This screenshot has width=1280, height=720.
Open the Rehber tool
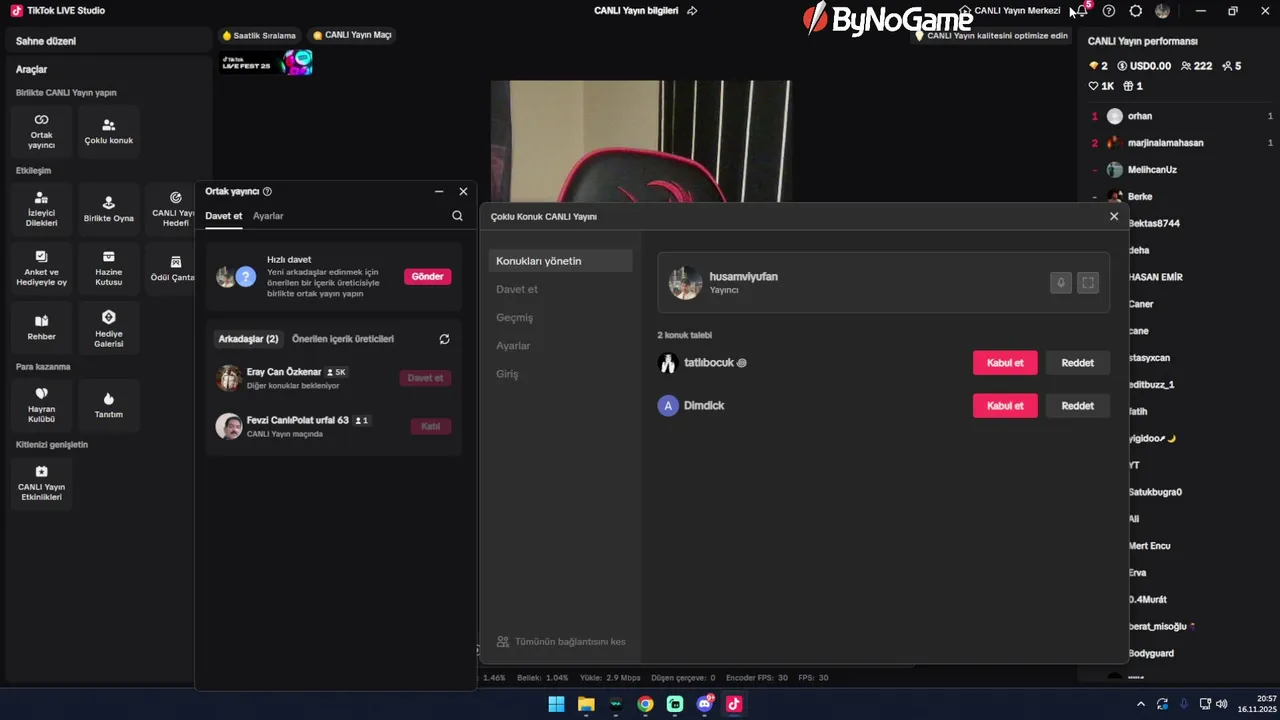[x=41, y=327]
